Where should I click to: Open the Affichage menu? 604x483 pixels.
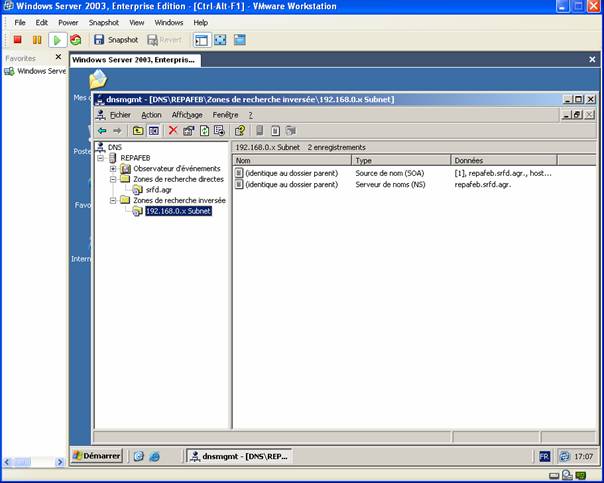coord(187,115)
